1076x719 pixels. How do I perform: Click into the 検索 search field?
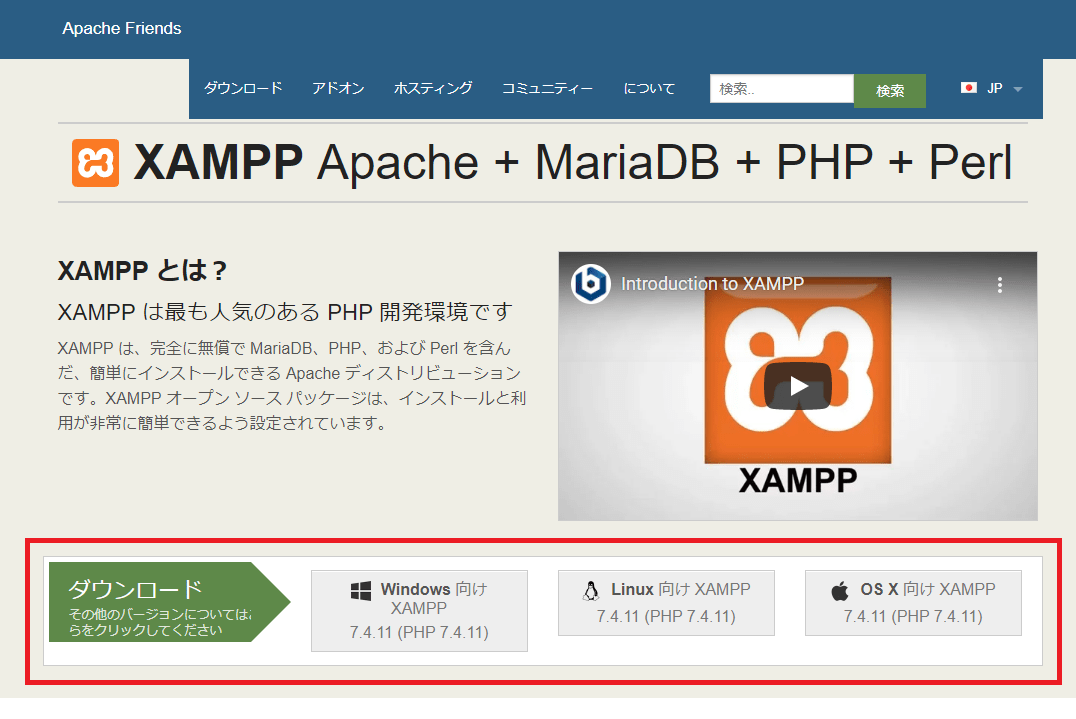click(x=781, y=89)
